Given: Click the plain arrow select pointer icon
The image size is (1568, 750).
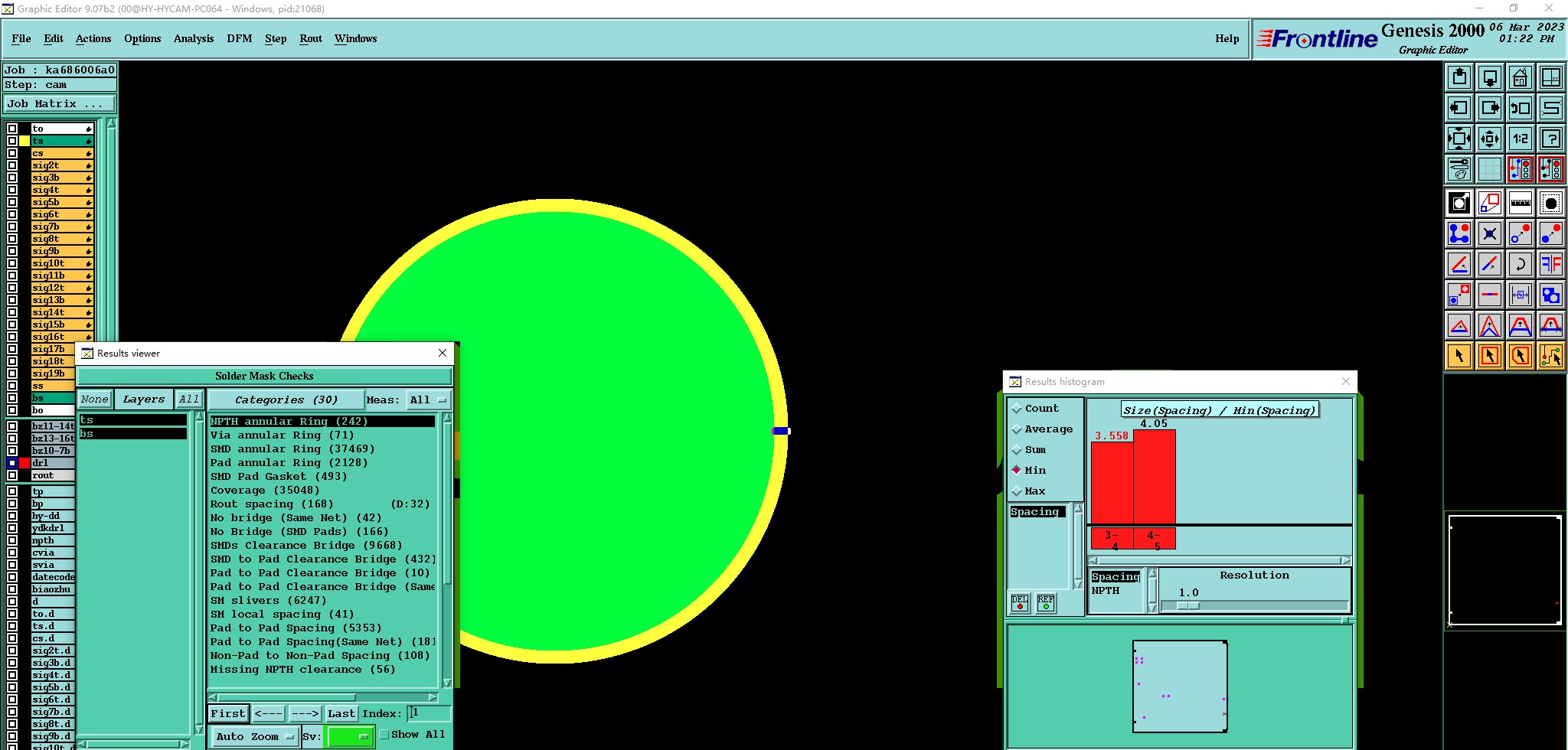Looking at the screenshot, I should point(1459,356).
